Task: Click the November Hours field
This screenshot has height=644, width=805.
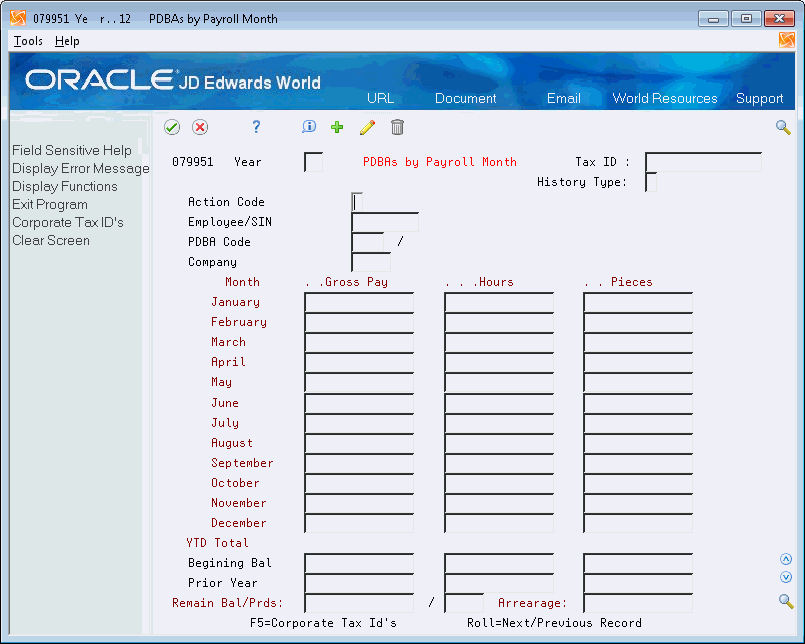Action: 499,503
